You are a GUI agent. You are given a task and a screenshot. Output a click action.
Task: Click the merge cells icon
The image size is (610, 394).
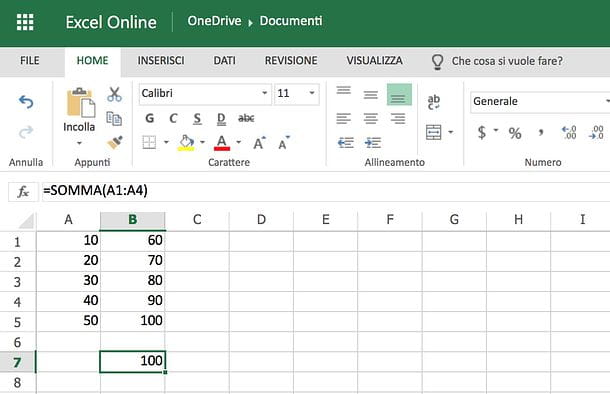tap(433, 132)
